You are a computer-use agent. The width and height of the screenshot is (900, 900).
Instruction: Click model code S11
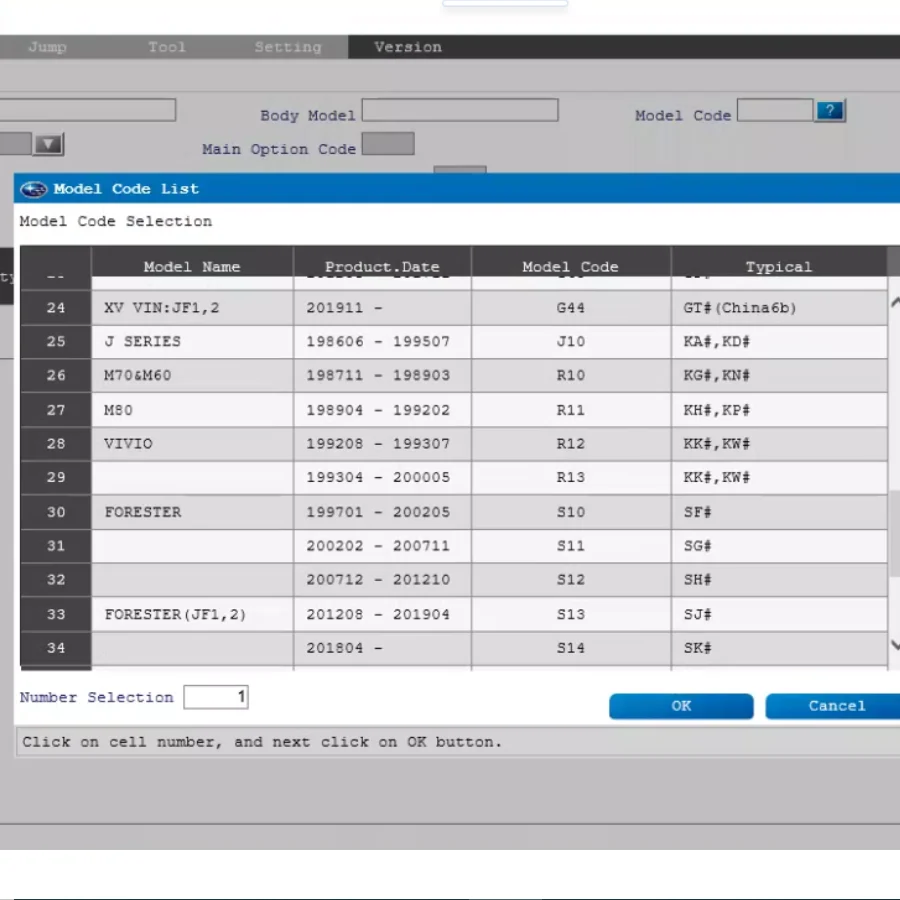[x=571, y=546]
